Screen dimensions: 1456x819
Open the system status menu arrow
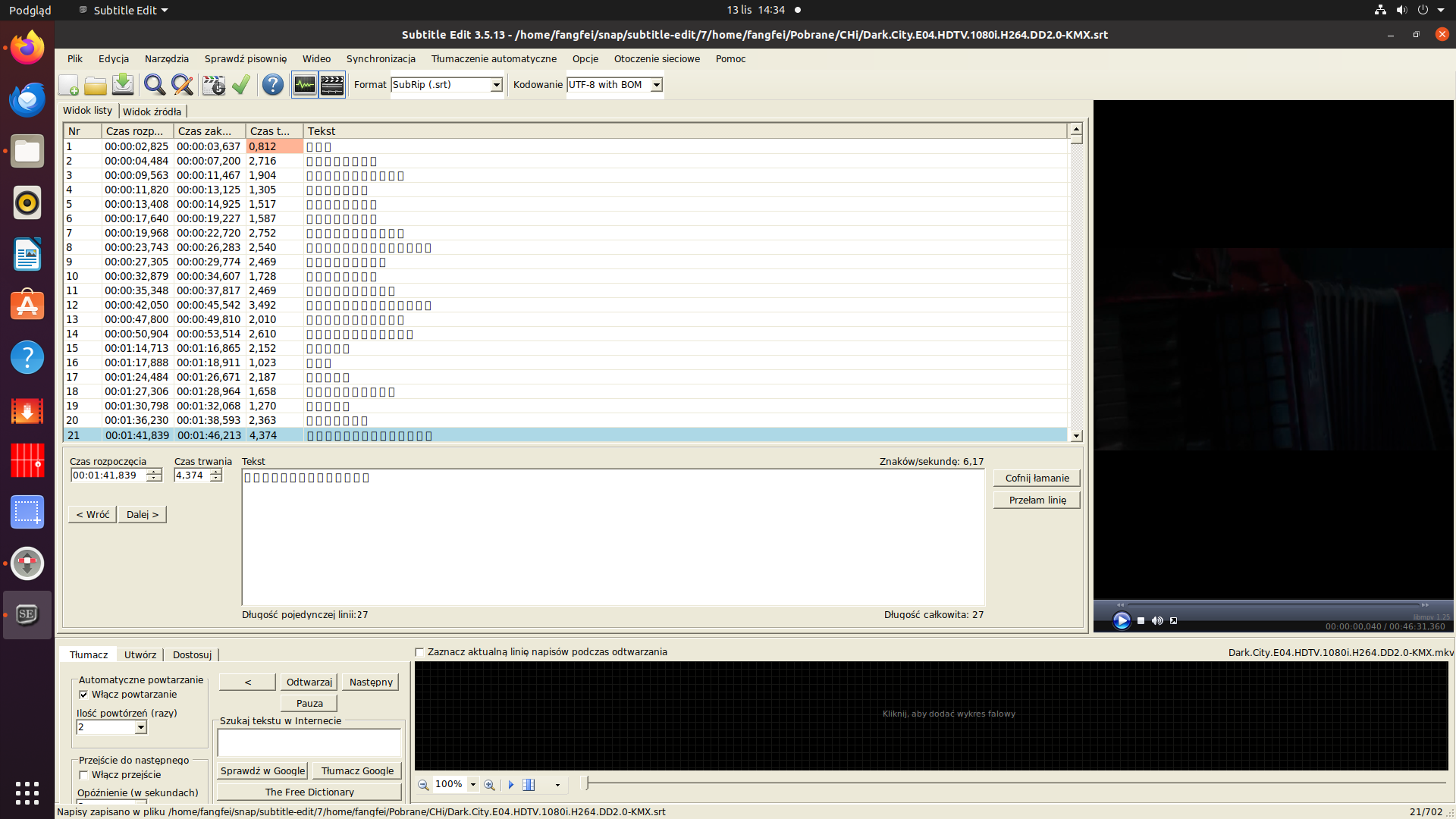coord(1441,10)
